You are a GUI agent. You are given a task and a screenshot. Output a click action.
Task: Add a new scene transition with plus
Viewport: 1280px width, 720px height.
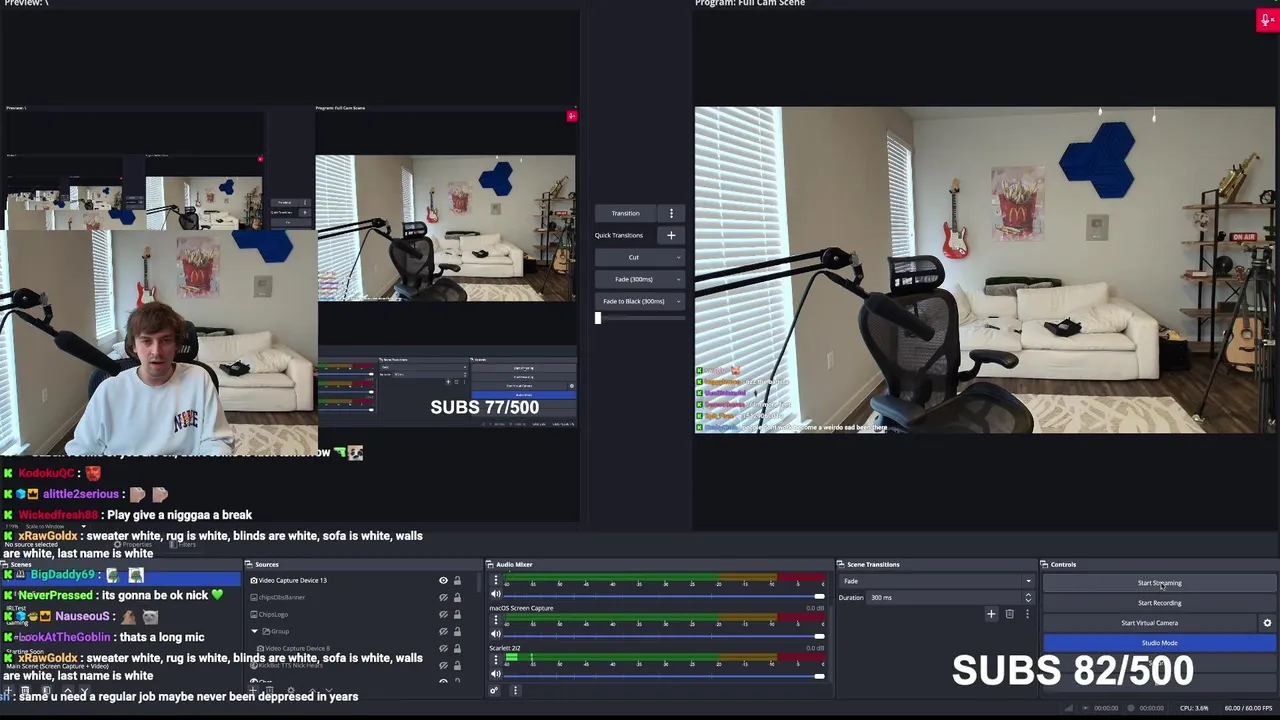click(x=991, y=614)
